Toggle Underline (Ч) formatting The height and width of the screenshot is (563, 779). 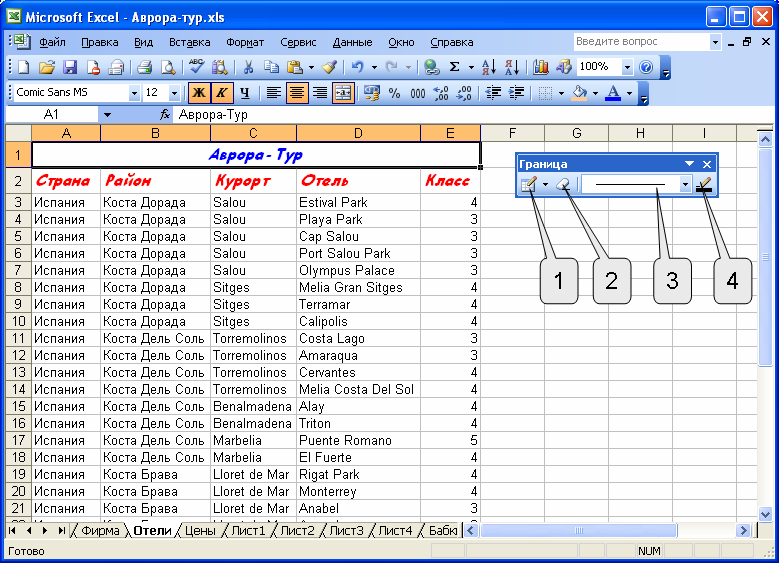point(243,93)
